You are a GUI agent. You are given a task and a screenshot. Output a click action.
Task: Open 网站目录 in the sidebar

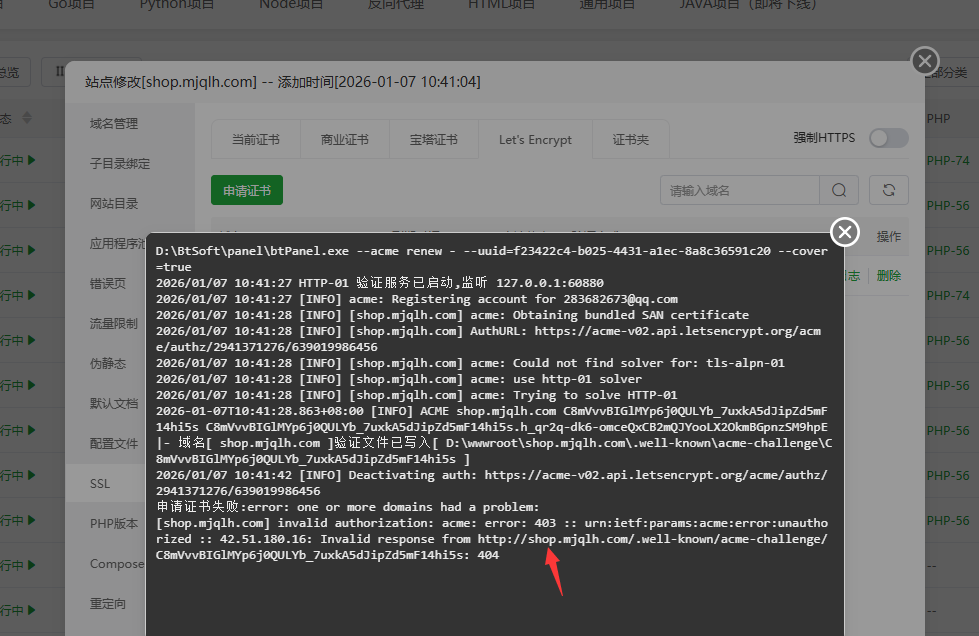(x=114, y=203)
